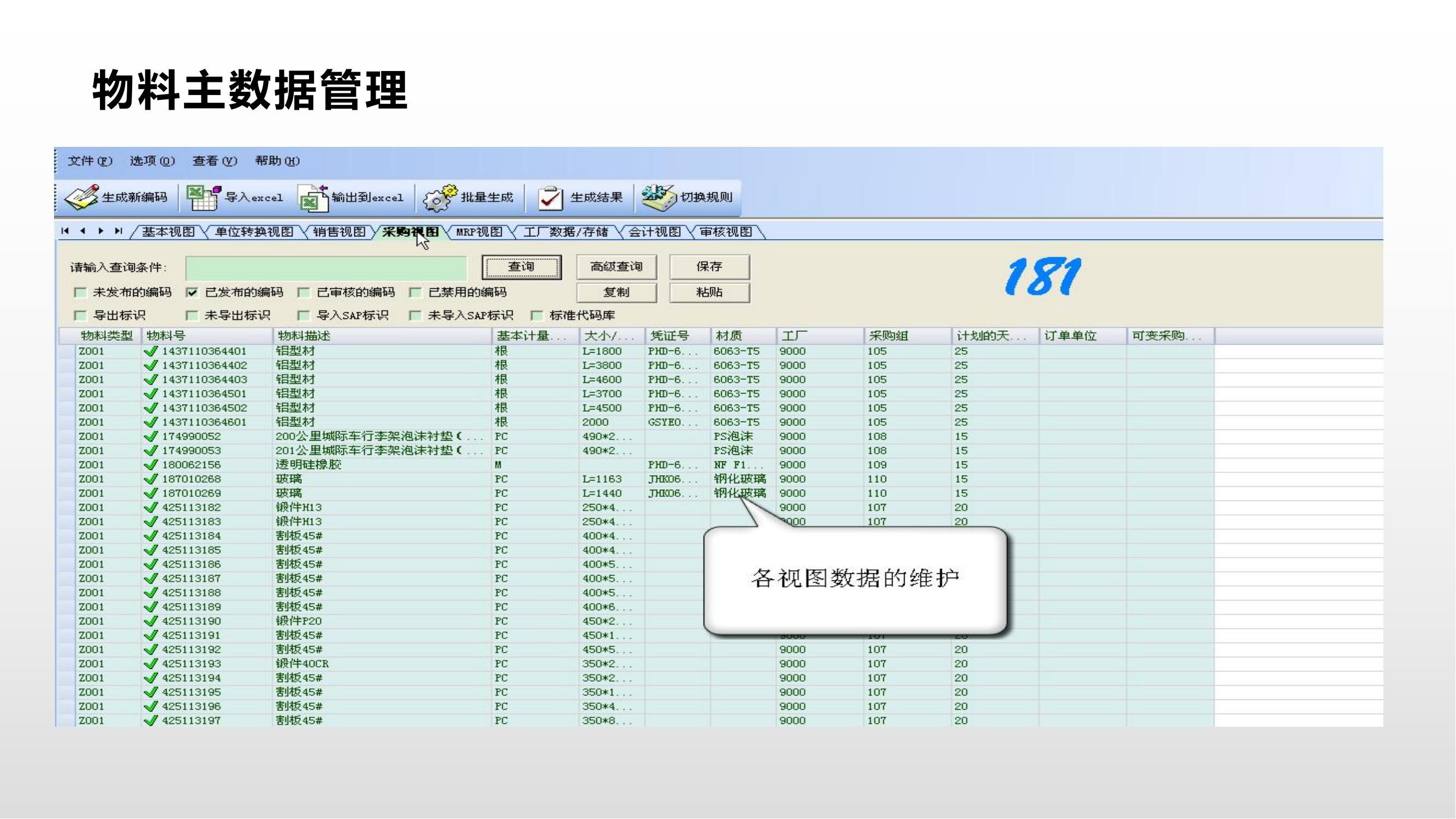Click the 生成新编码 pencil icon
1456x819 pixels.
81,198
